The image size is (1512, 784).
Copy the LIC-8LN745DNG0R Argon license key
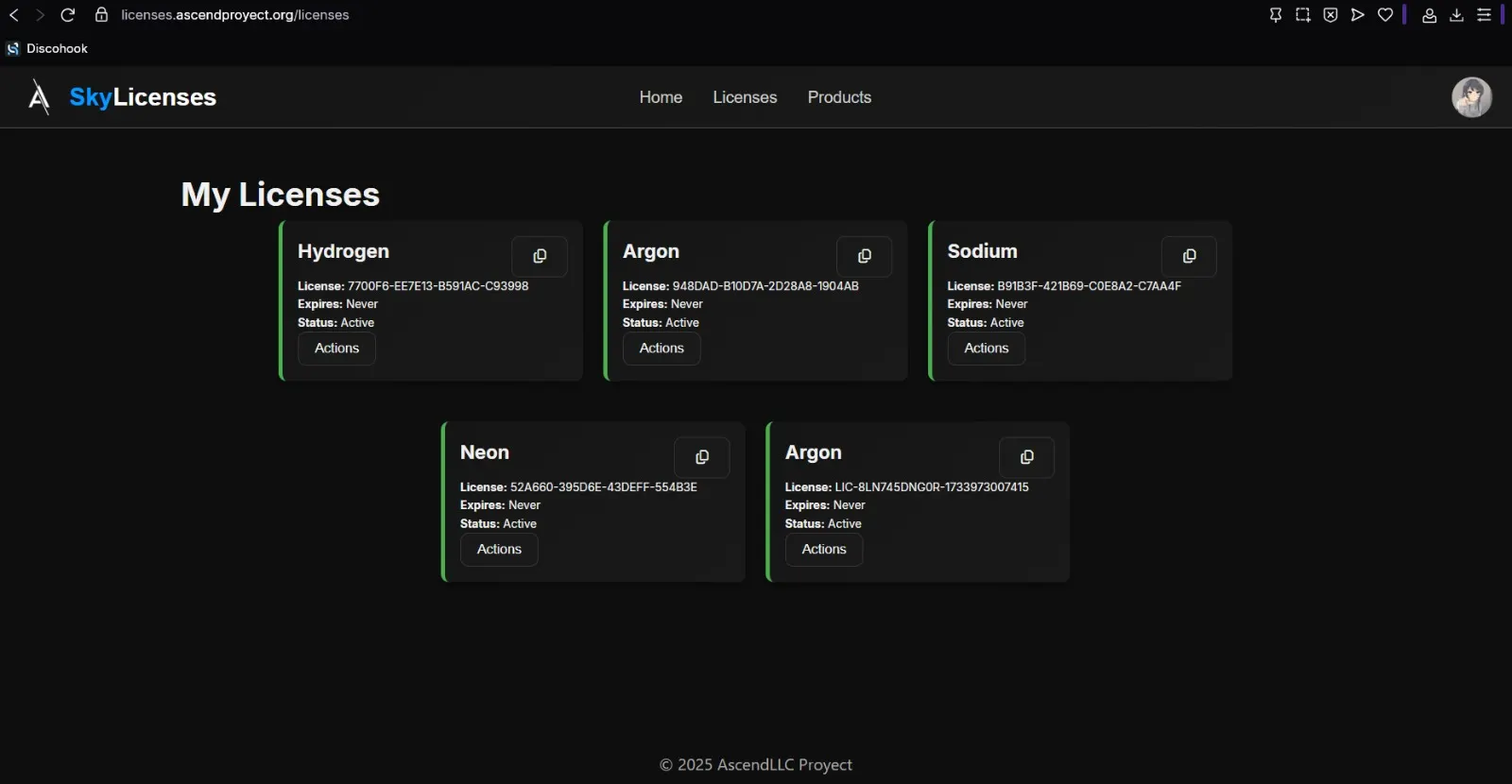[1026, 457]
